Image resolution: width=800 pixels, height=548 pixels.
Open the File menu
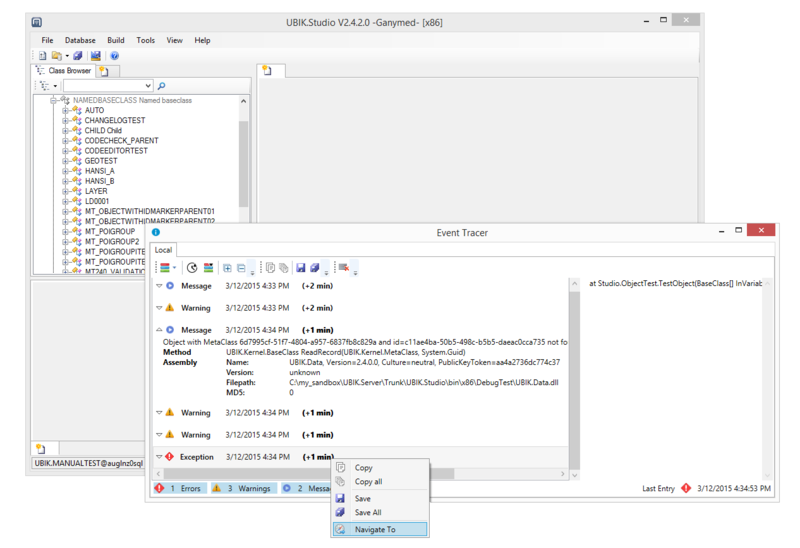click(47, 40)
